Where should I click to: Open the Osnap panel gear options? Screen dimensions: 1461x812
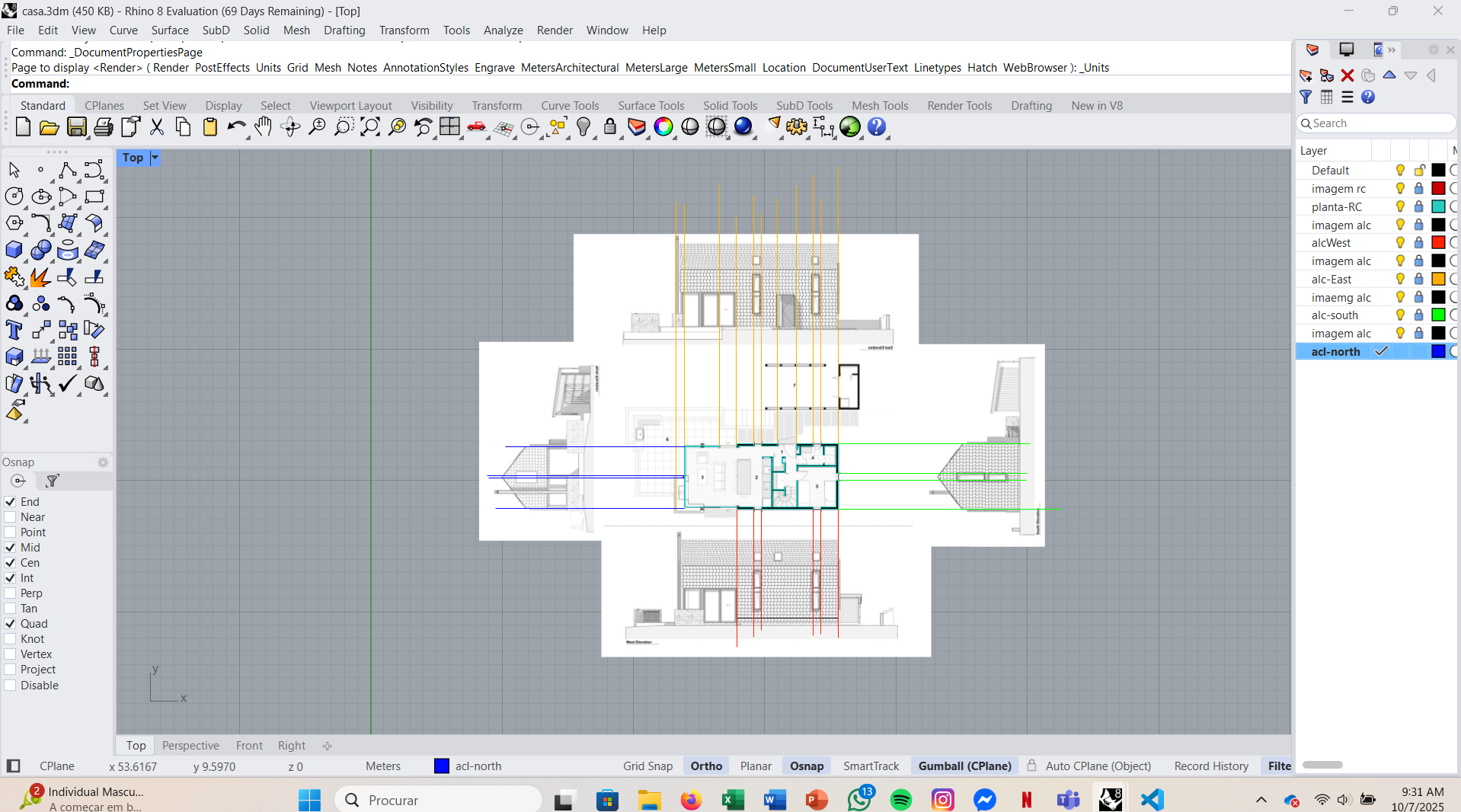point(103,462)
